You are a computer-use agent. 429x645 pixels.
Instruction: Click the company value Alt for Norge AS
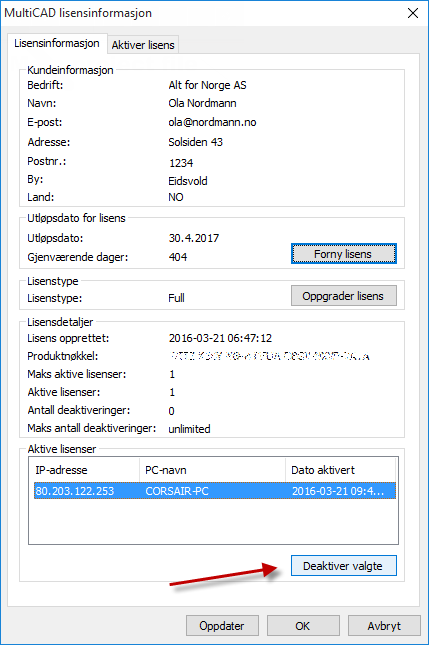(x=207, y=85)
